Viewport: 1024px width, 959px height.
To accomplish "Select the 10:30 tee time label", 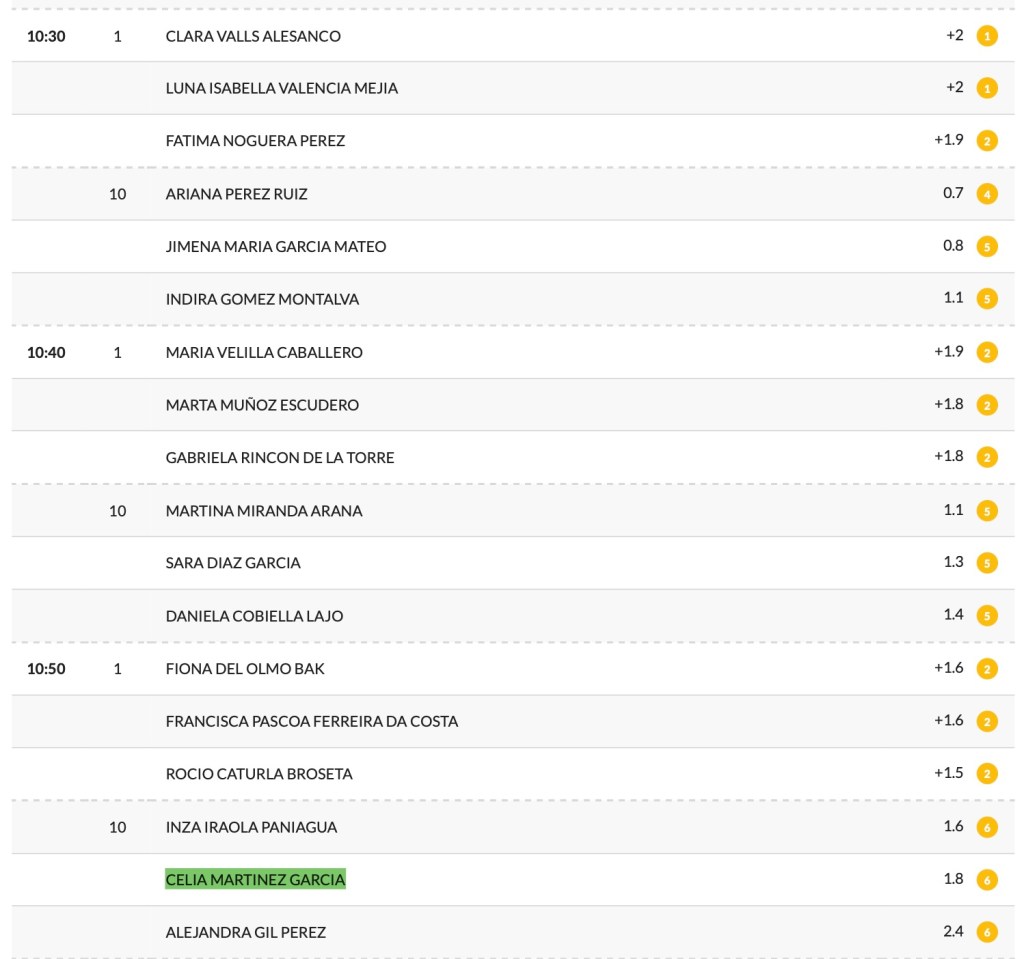I will 46,36.
